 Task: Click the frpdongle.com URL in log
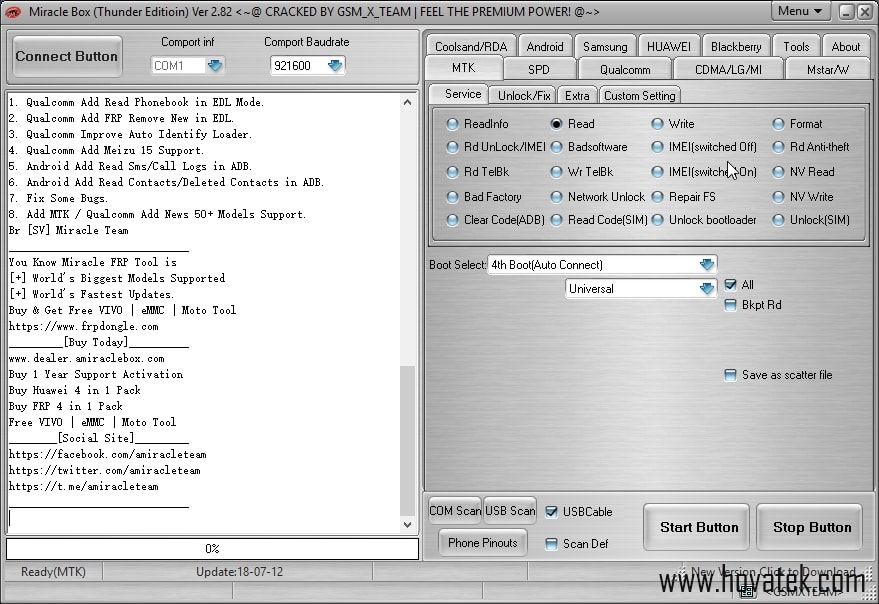[x=84, y=326]
